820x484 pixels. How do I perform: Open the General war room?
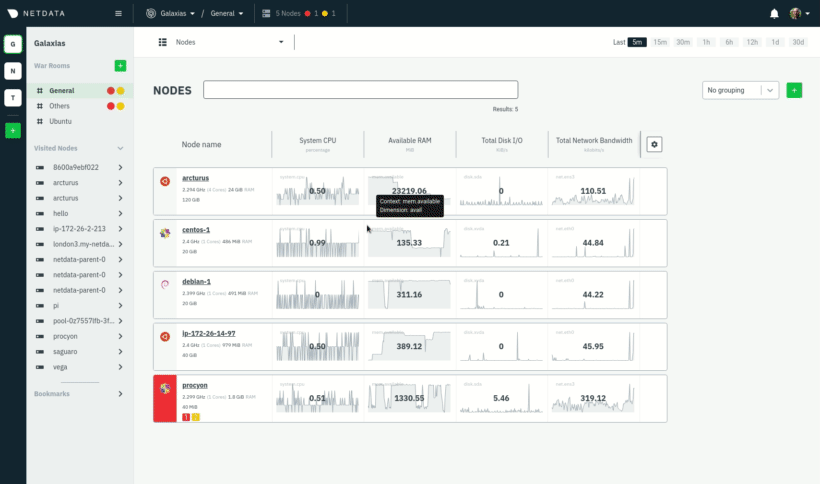click(x=79, y=90)
